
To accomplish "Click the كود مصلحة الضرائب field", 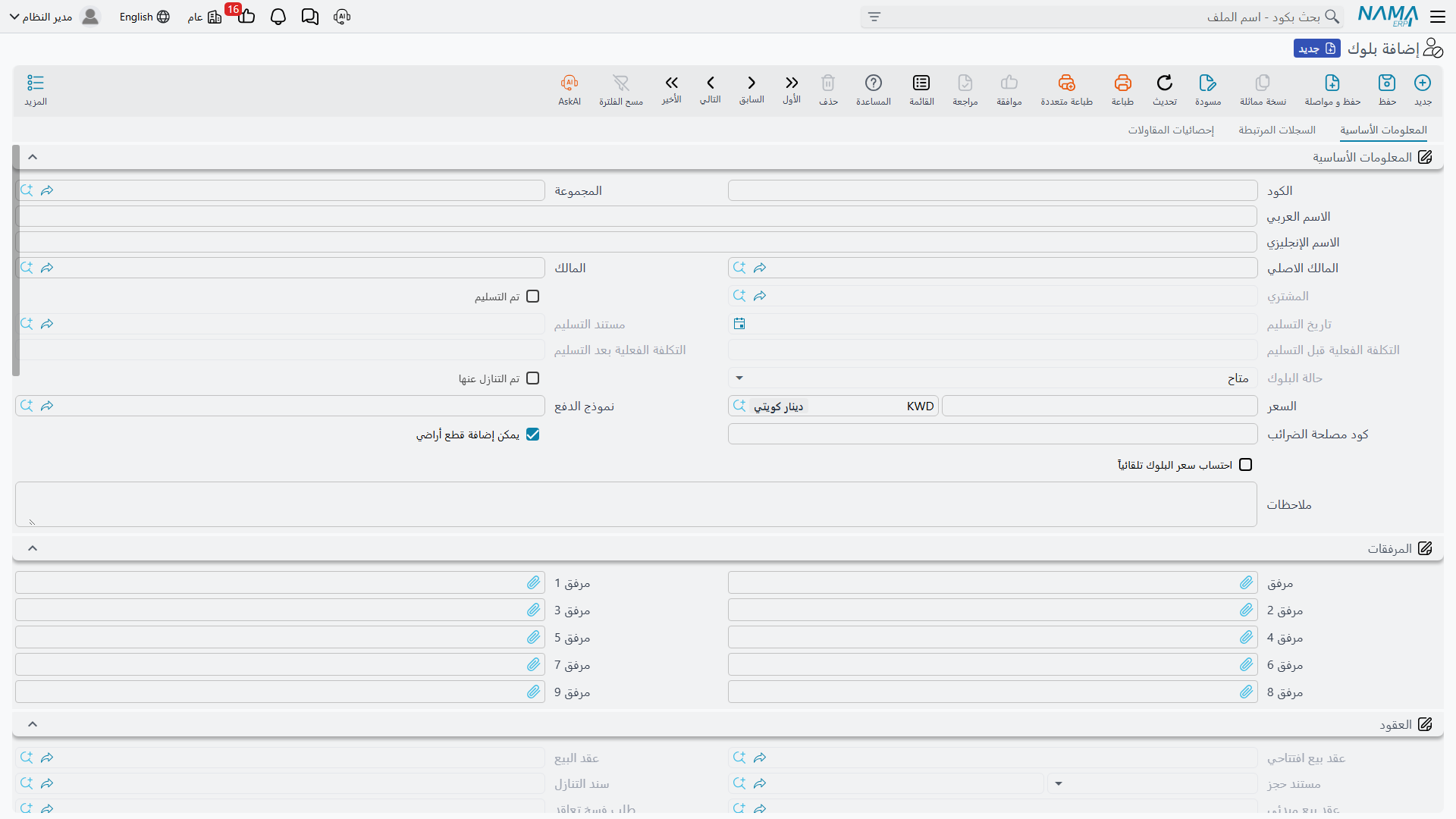I will coord(993,434).
